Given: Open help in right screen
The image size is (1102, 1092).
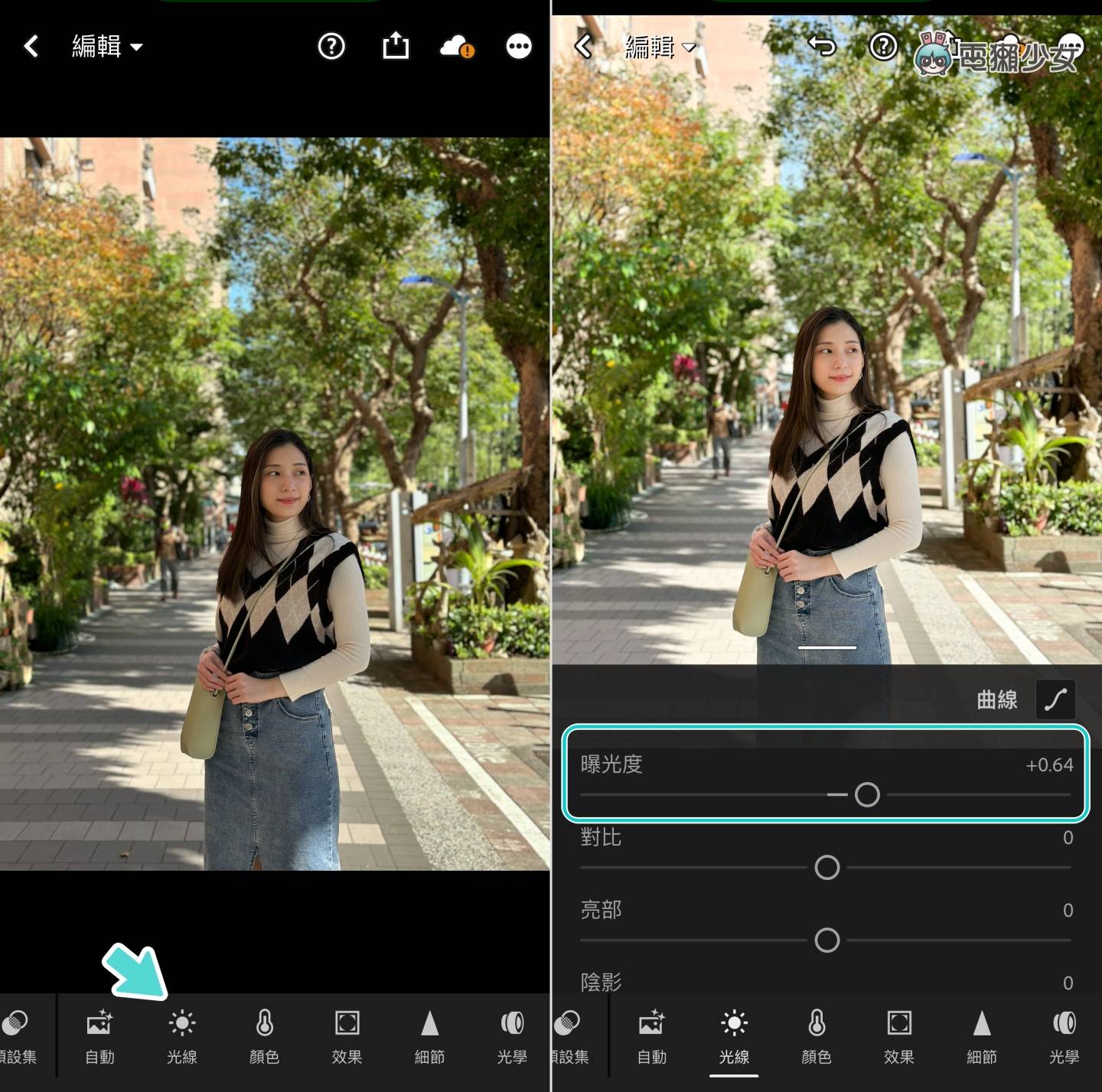Looking at the screenshot, I should pos(883,47).
